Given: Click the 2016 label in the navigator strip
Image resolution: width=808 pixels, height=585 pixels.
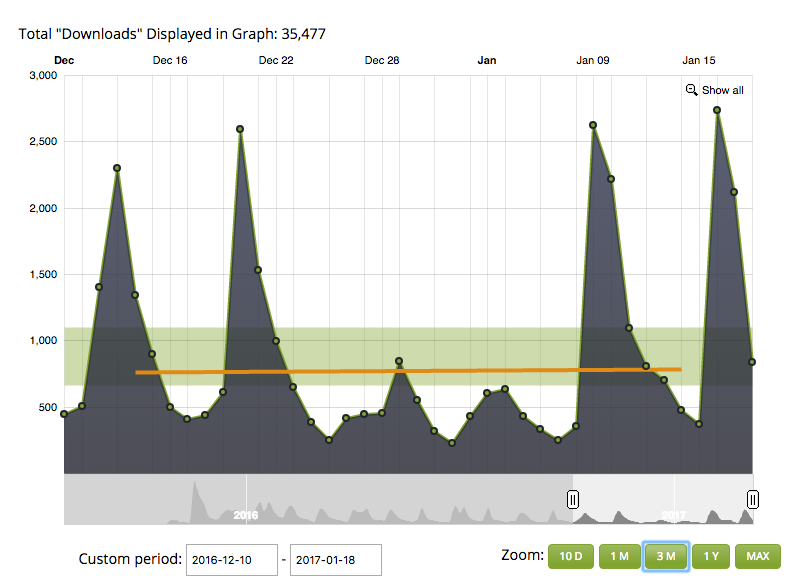Looking at the screenshot, I should point(246,516).
